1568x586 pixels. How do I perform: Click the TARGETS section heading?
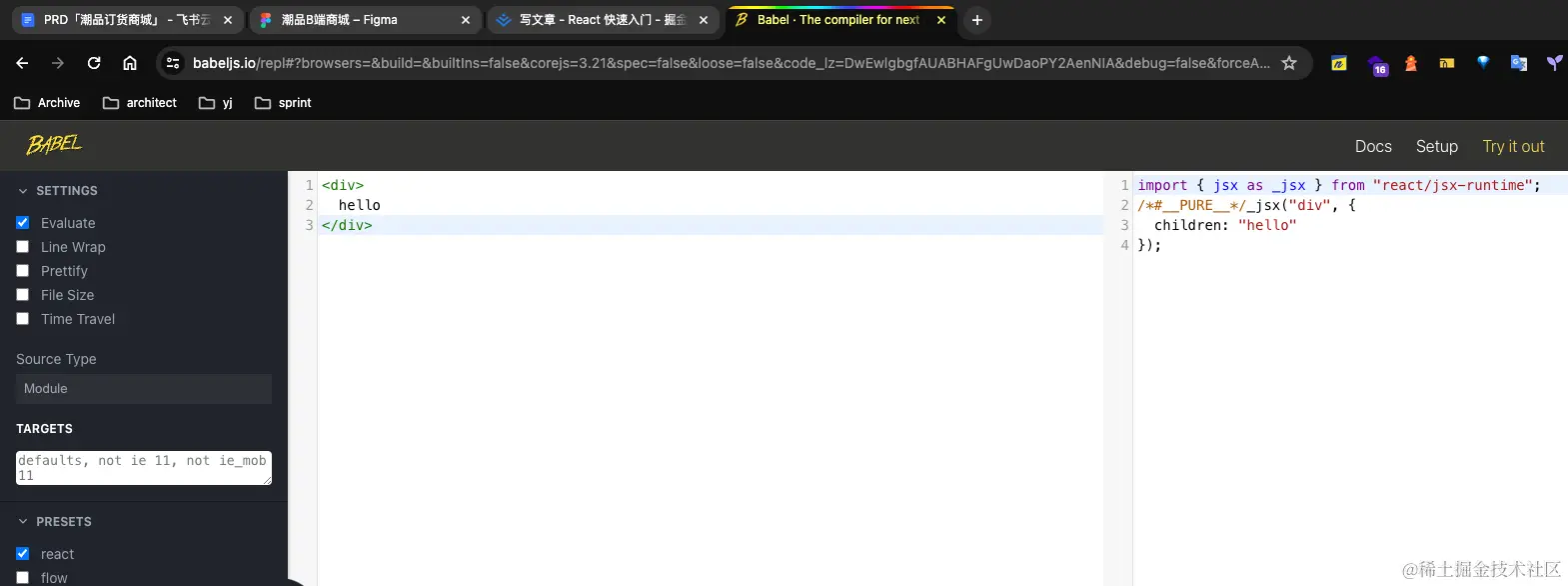(x=44, y=429)
